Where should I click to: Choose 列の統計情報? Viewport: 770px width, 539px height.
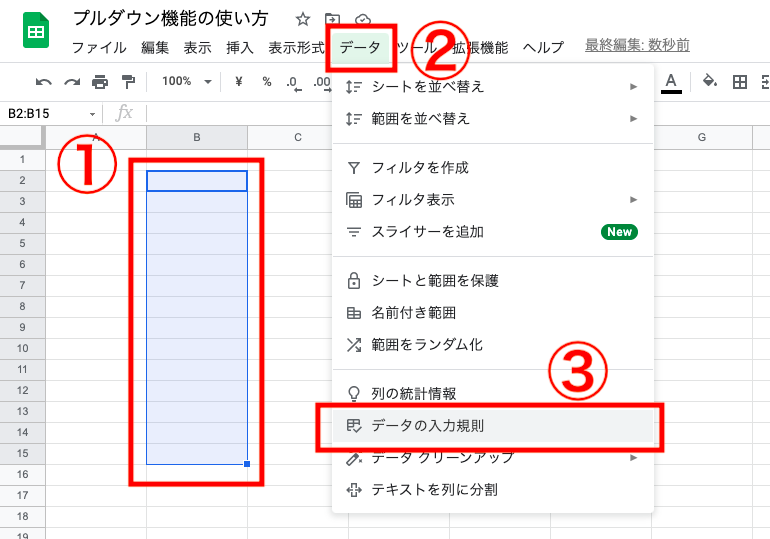(x=493, y=394)
